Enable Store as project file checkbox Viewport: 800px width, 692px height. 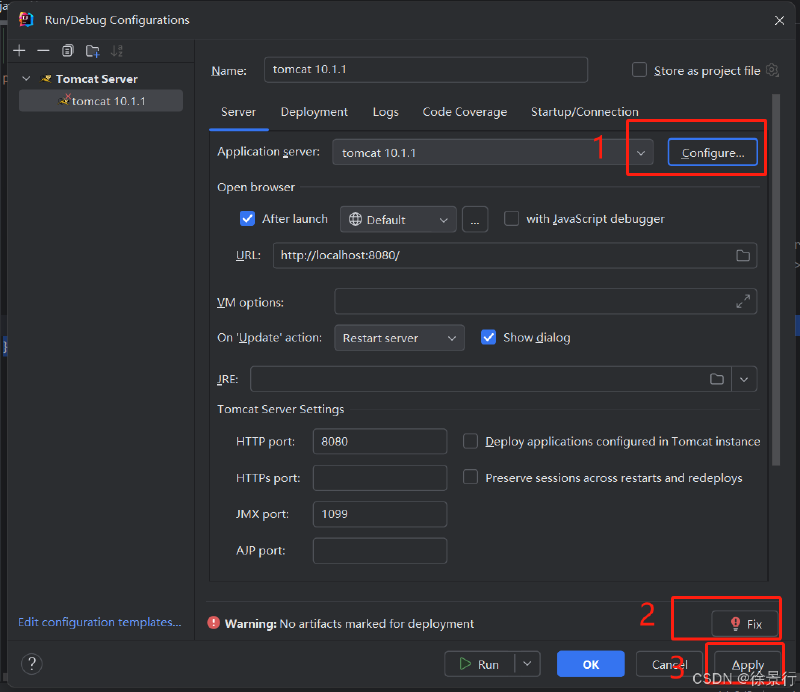[x=639, y=69]
